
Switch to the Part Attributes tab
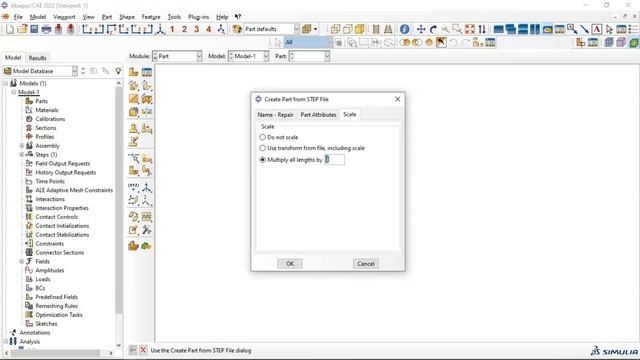[318, 115]
